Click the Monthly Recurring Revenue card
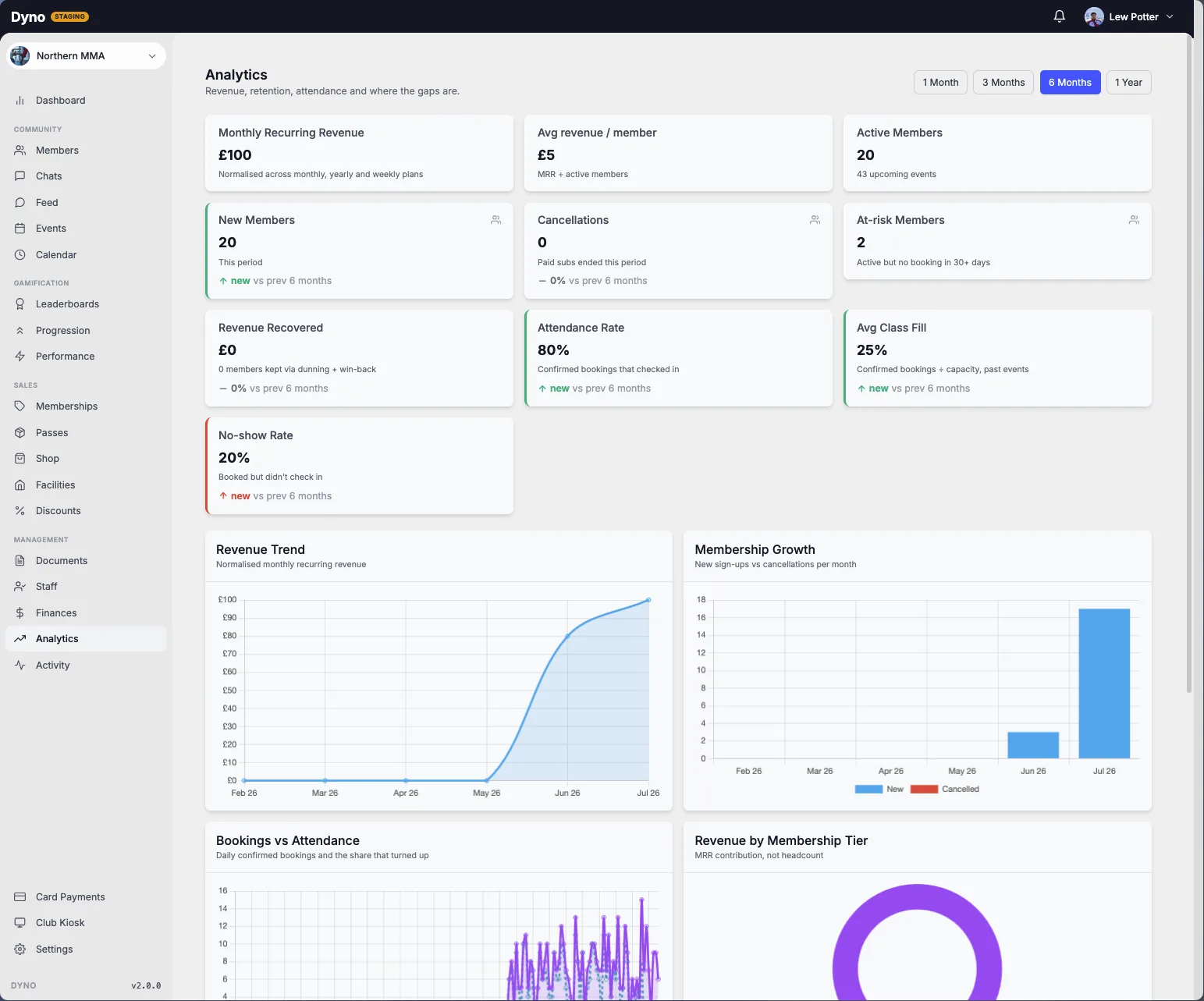 [x=359, y=153]
